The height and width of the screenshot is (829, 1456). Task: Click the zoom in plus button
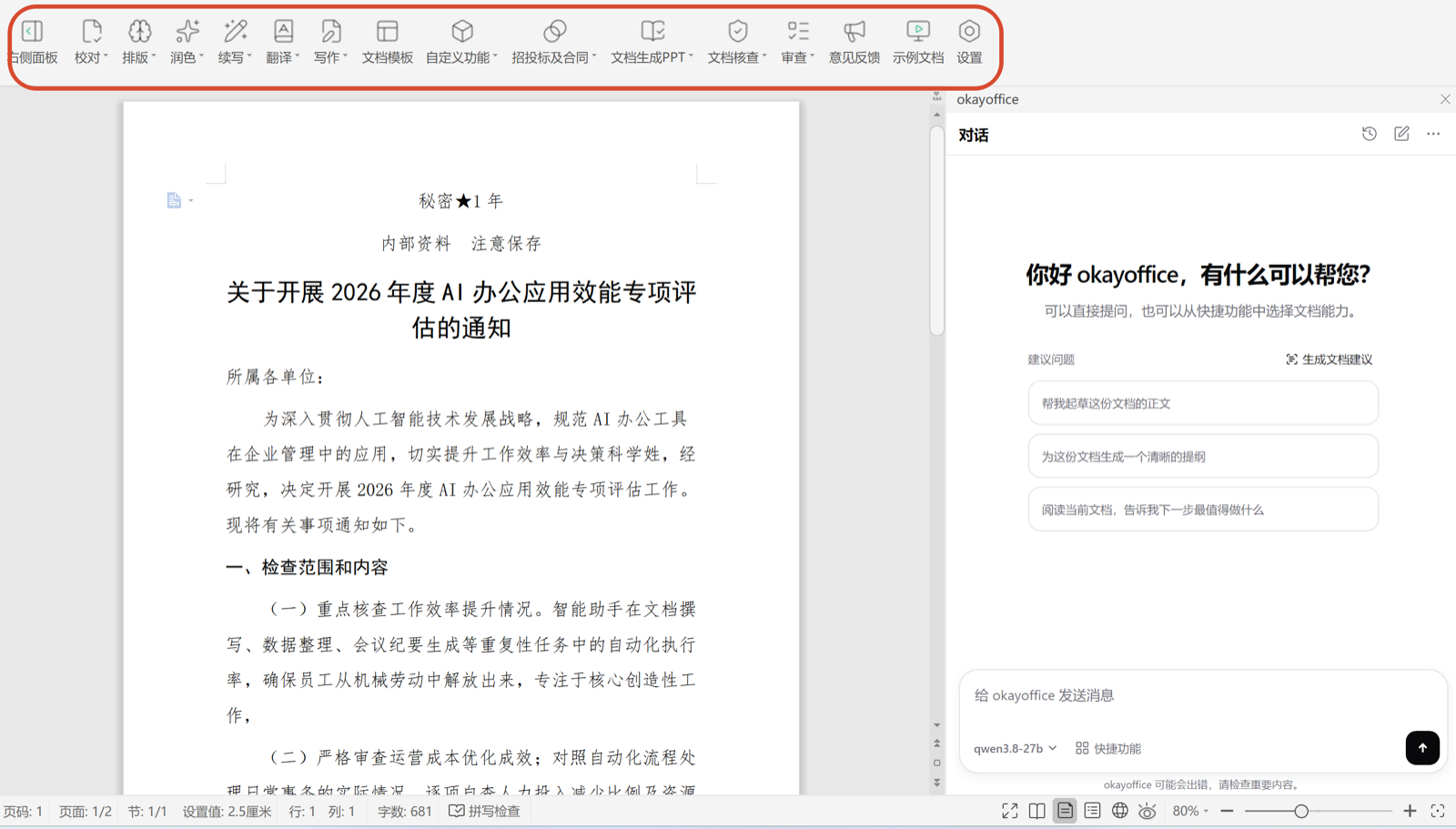point(1410,811)
